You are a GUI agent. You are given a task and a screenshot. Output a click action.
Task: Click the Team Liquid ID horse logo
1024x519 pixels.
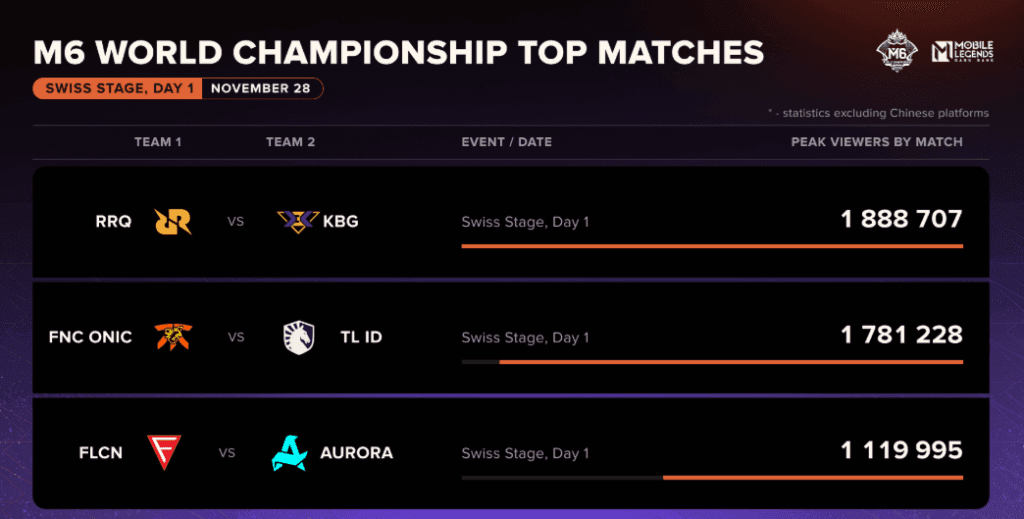(x=299, y=338)
